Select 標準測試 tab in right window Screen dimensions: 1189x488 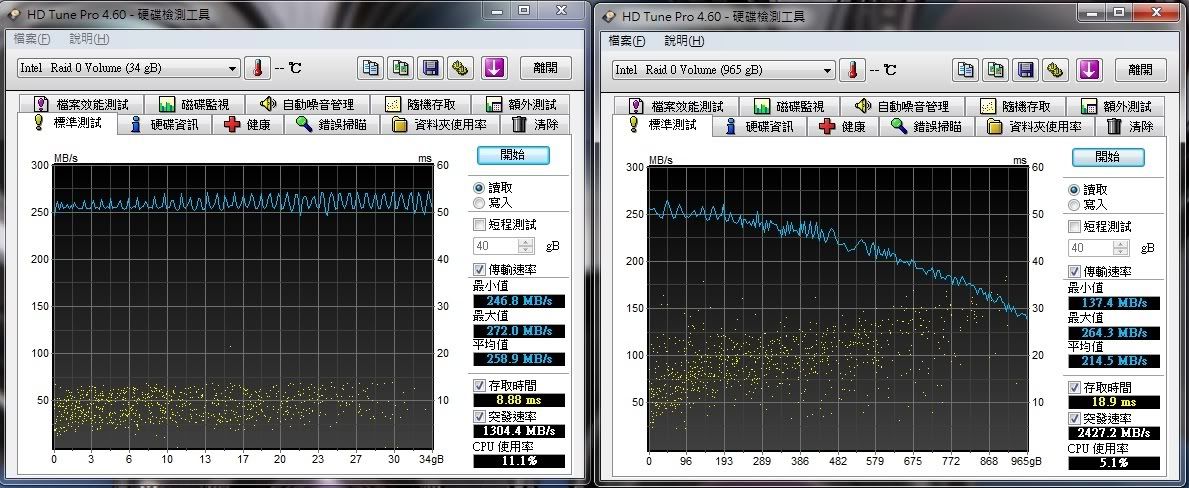[x=664, y=124]
